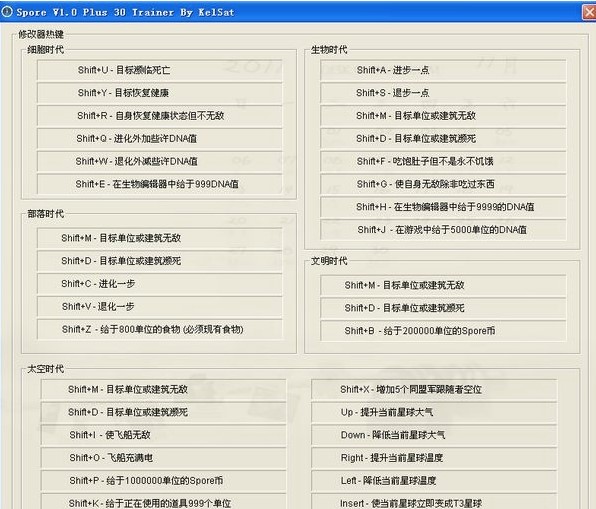Click the '部落时代' group label
The width and height of the screenshot is (596, 509).
point(45,214)
